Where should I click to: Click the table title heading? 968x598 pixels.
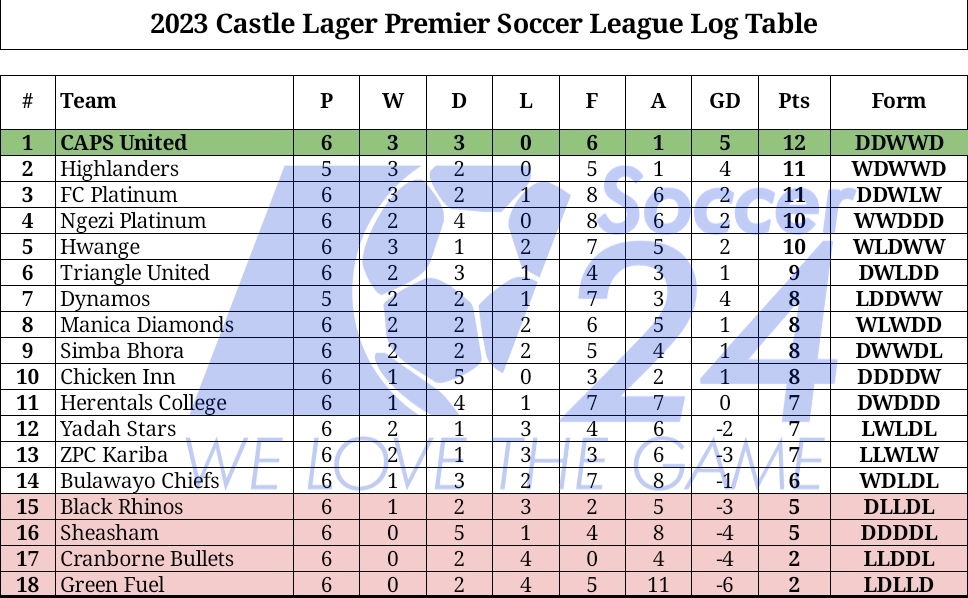coord(484,24)
